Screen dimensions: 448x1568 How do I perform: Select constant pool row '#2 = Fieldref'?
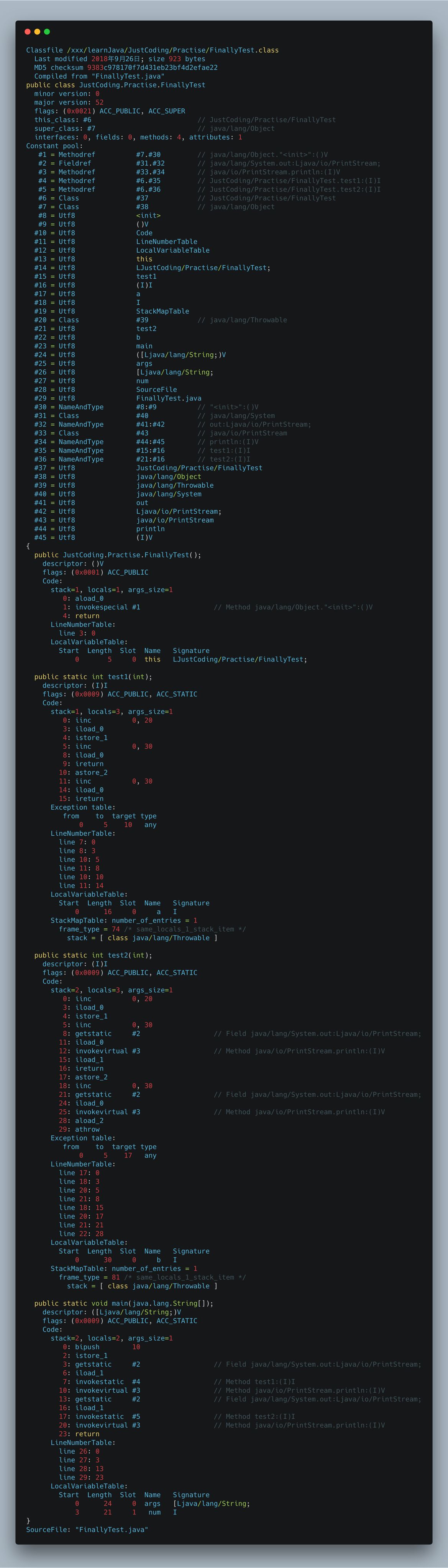tap(209, 164)
